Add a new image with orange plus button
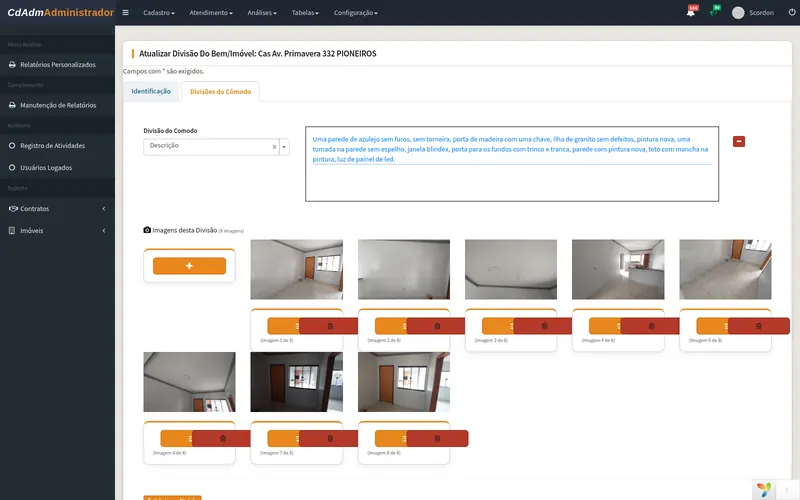This screenshot has height=500, width=800. pyautogui.click(x=189, y=266)
